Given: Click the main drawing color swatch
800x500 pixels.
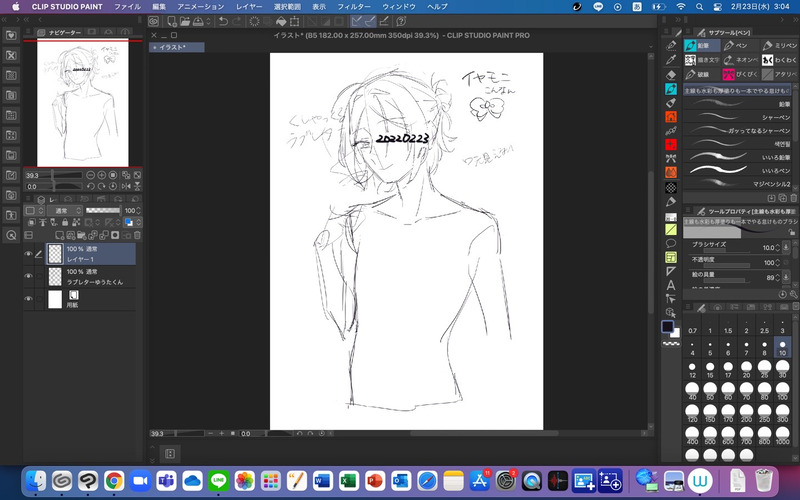Looking at the screenshot, I should pyautogui.click(x=667, y=327).
